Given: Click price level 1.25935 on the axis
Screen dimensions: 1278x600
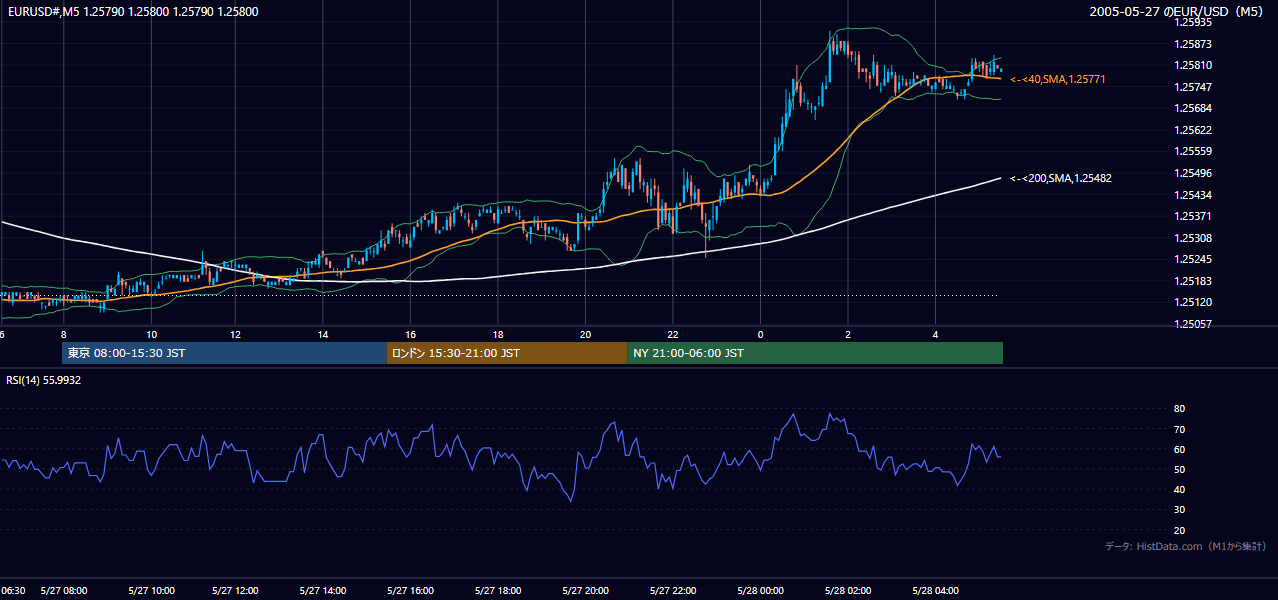Looking at the screenshot, I should 1194,22.
